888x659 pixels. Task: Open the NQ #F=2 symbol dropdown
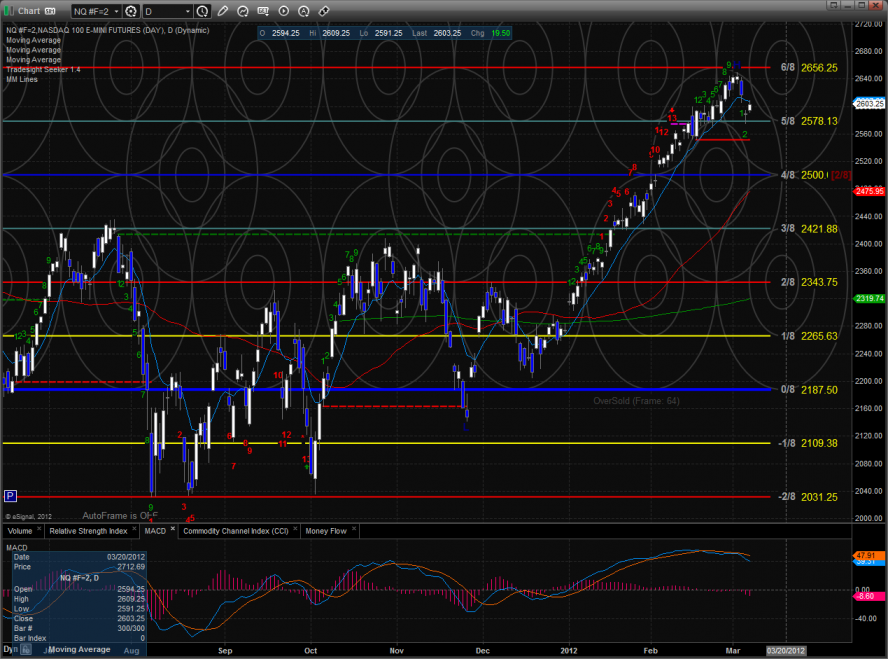point(95,11)
